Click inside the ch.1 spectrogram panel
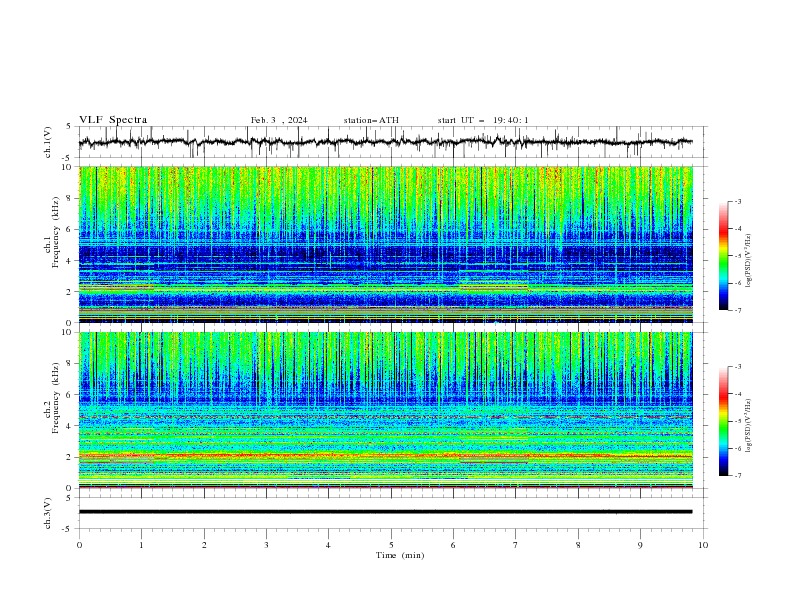 tap(385, 244)
